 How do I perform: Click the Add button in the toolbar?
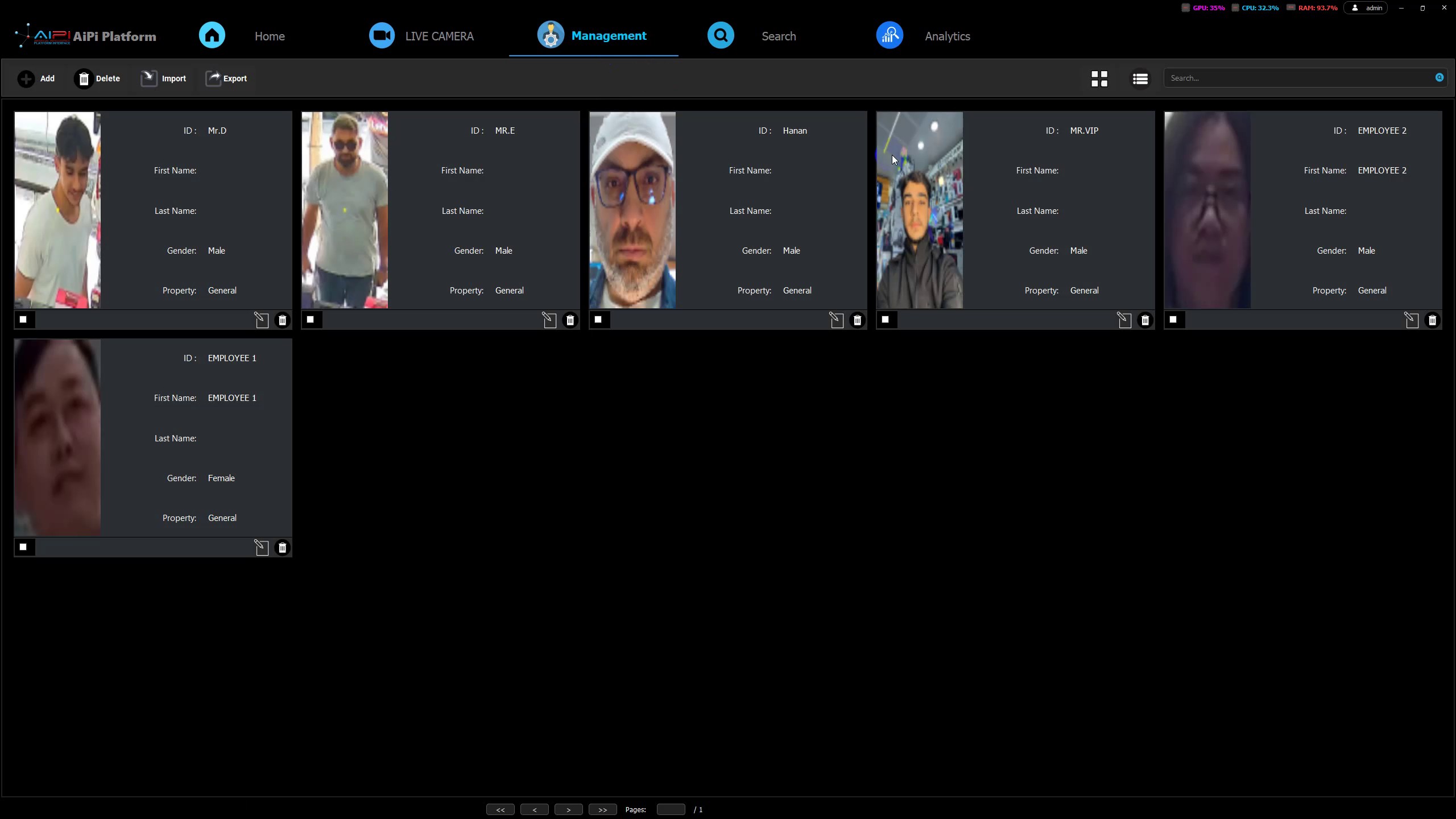(x=36, y=78)
